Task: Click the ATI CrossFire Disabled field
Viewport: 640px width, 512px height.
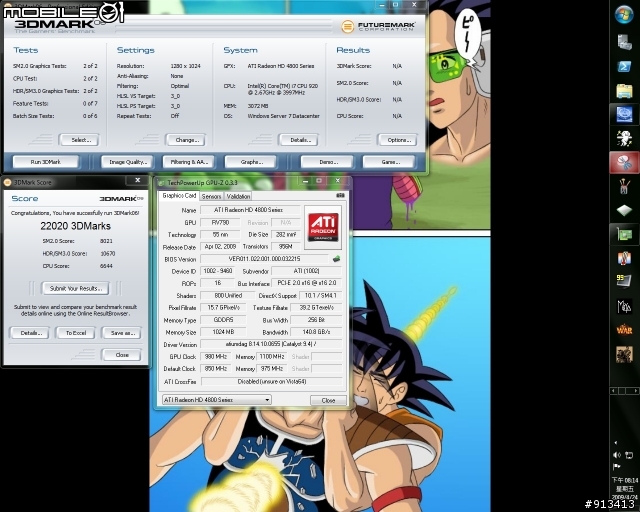Action: [x=271, y=381]
